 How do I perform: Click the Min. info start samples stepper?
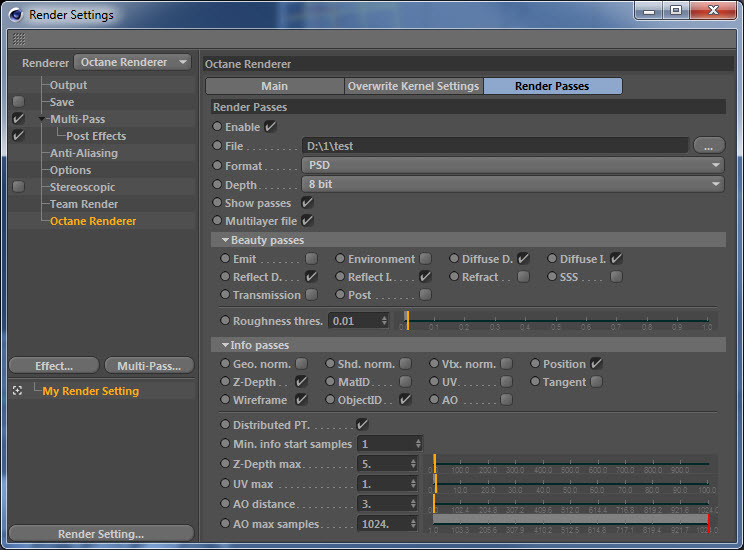coord(418,444)
